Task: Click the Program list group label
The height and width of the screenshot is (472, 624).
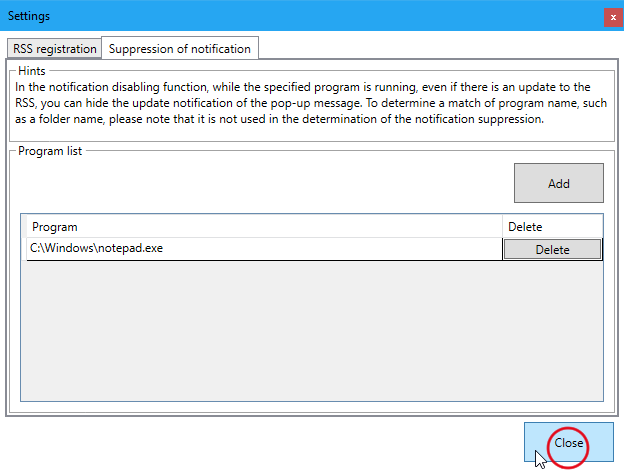Action: [x=52, y=151]
